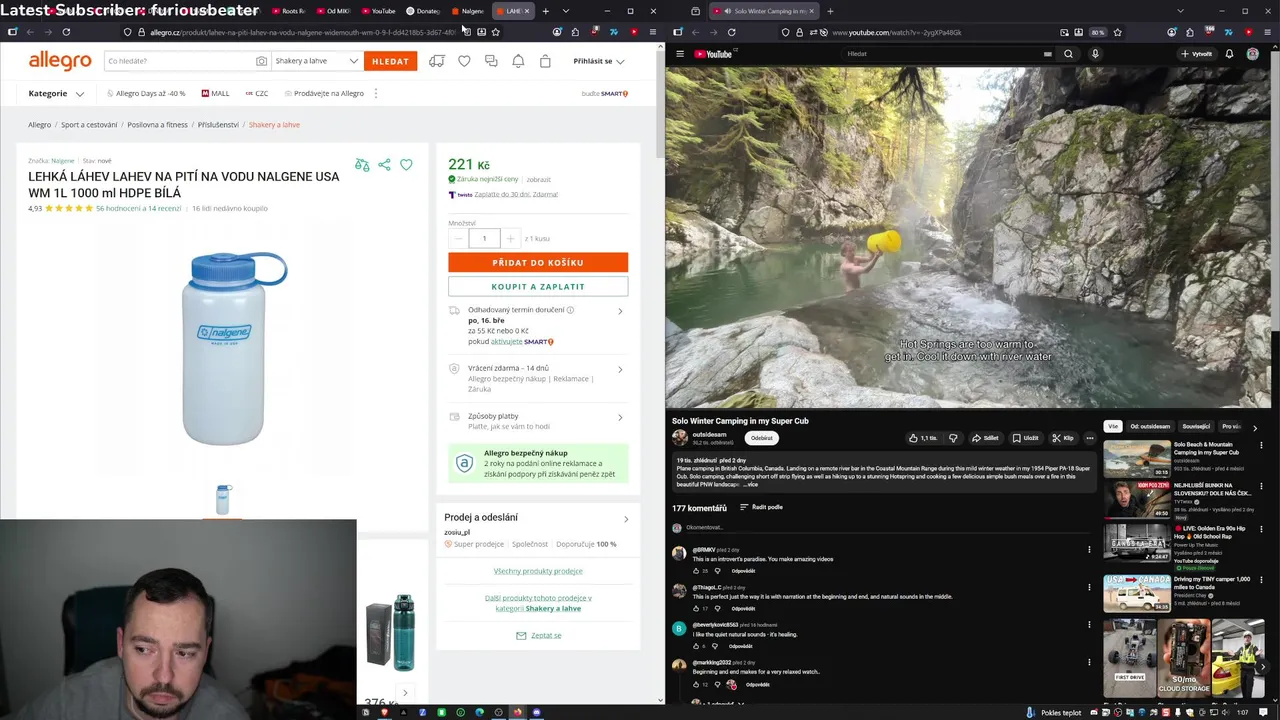Expand Způsoby platby payment methods chevron

(x=620, y=417)
